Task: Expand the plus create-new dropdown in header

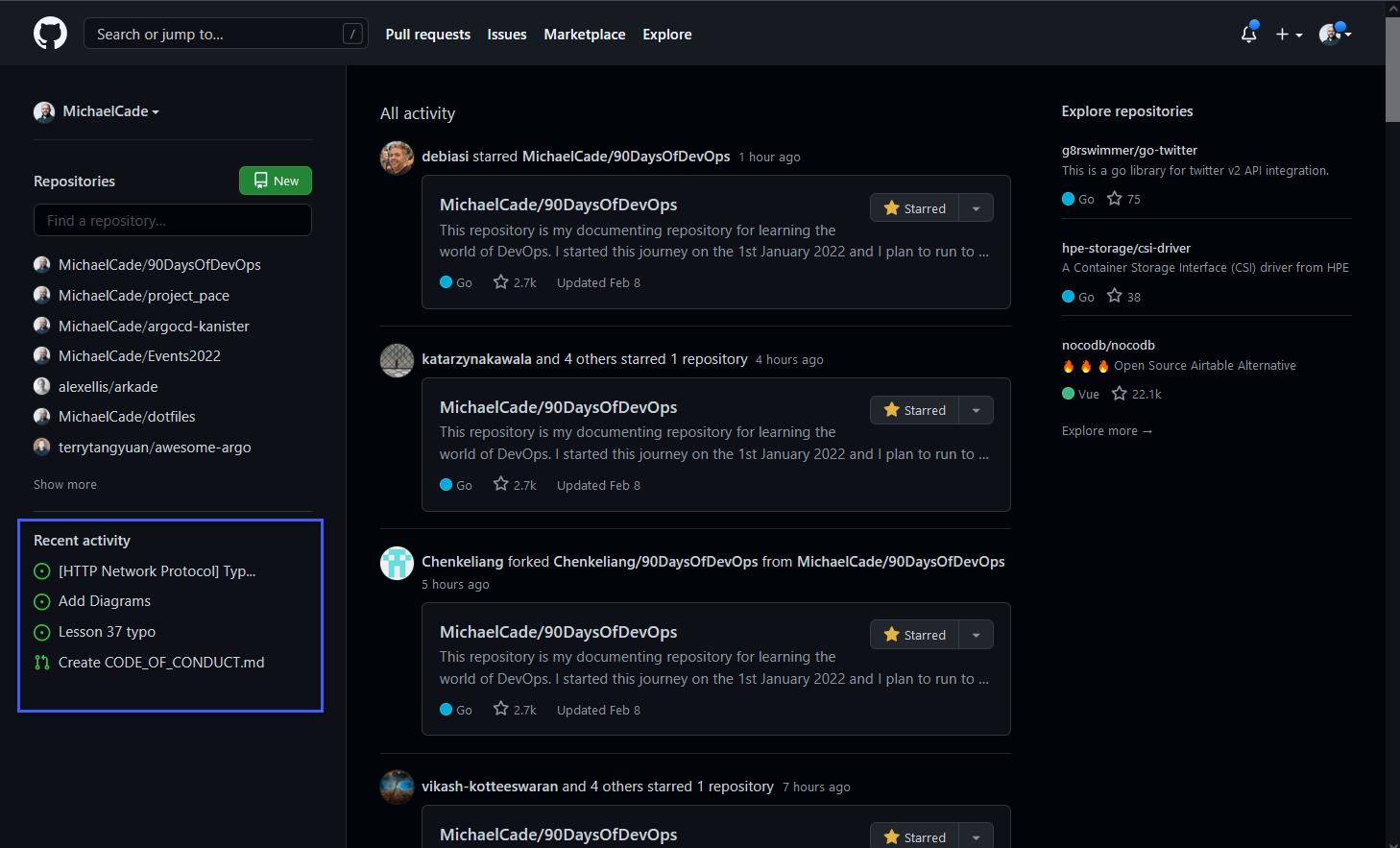Action: coord(1287,34)
